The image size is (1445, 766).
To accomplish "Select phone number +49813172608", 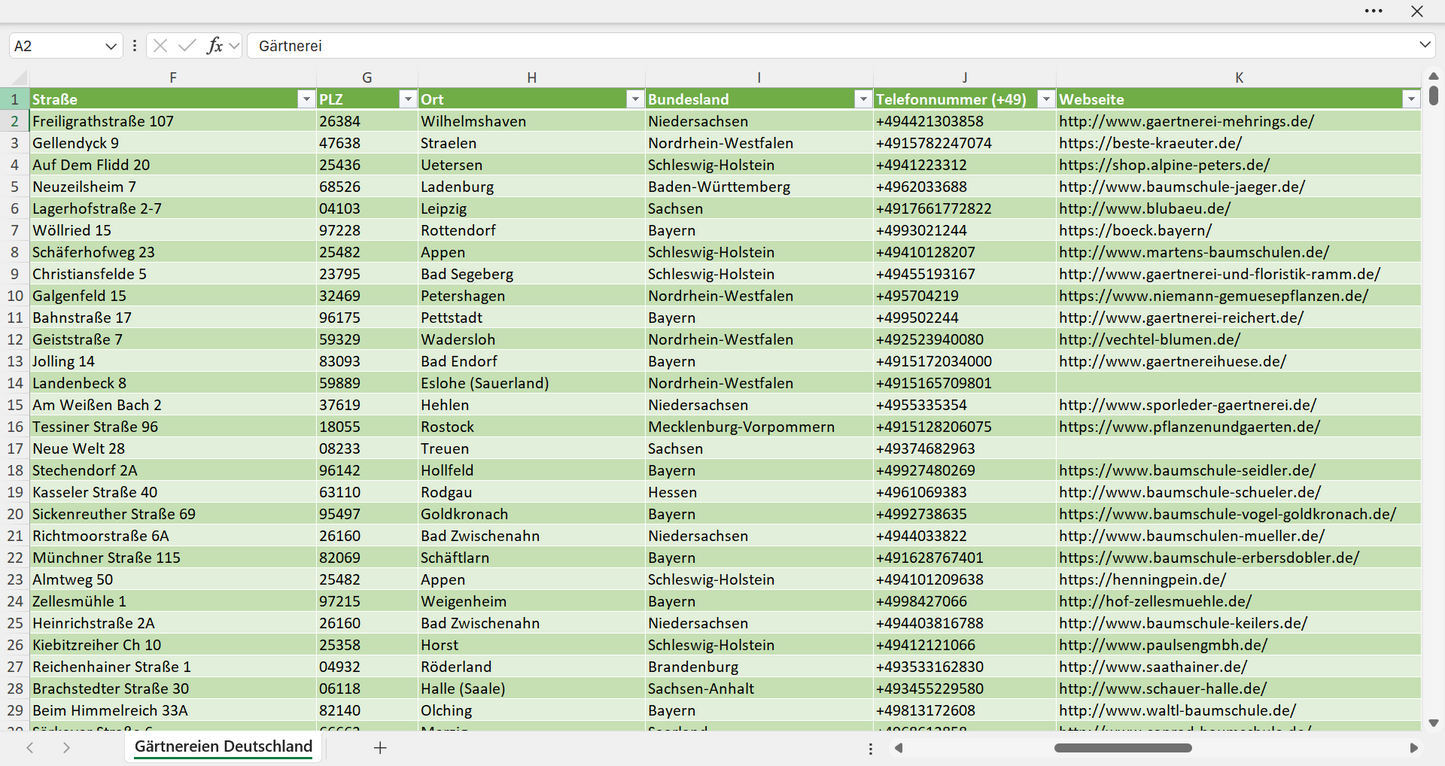I will click(x=965, y=710).
